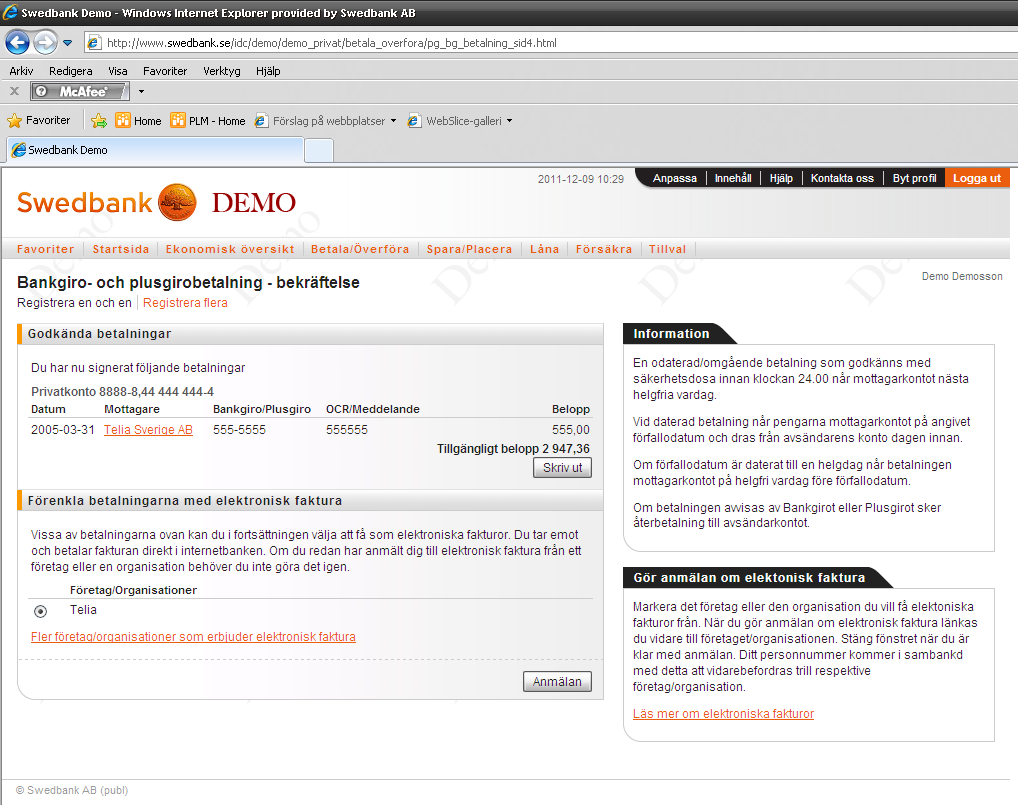
Task: Click Anpassa in top bar
Action: pos(675,178)
